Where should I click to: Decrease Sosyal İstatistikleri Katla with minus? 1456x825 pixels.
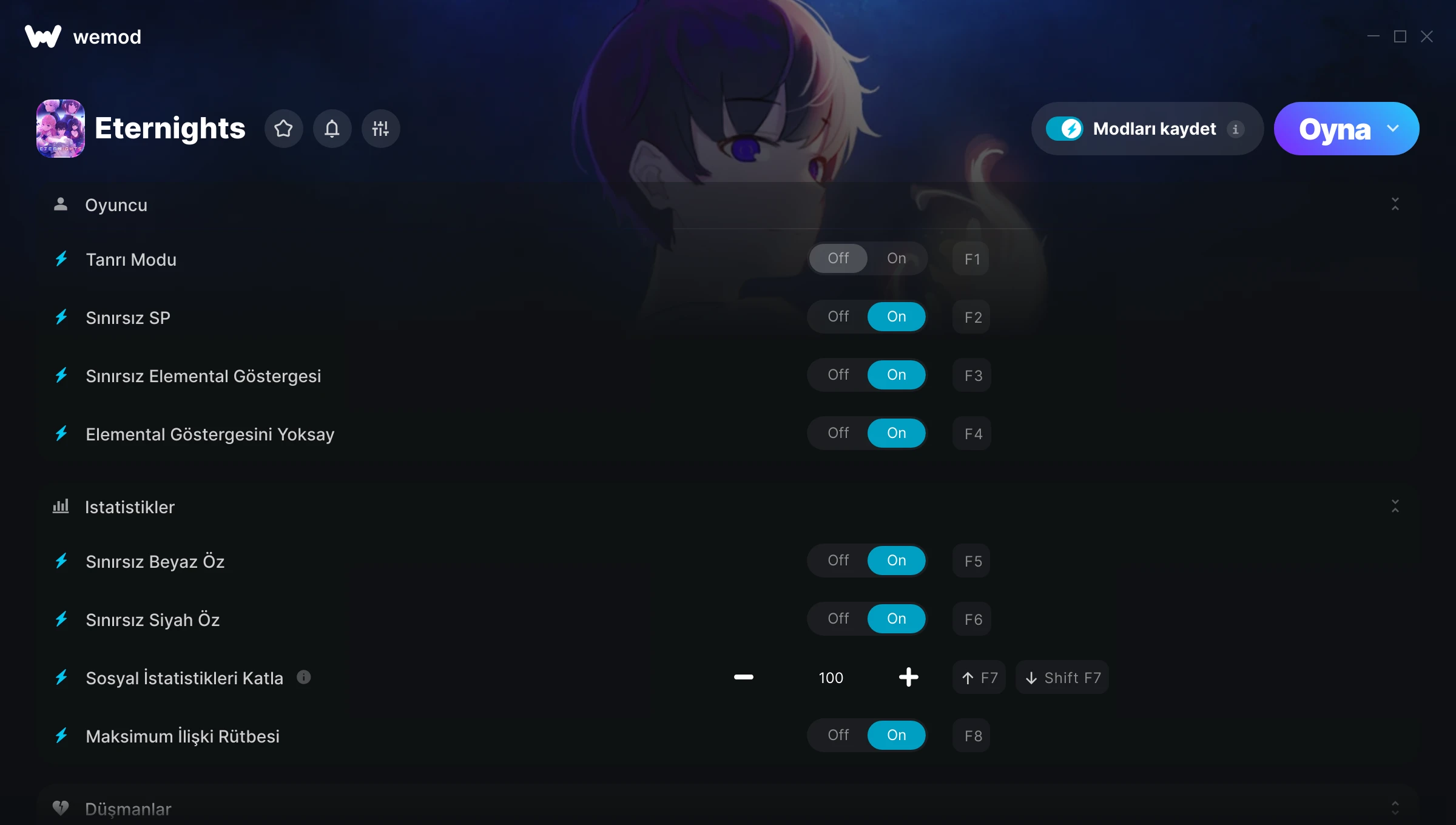[744, 677]
